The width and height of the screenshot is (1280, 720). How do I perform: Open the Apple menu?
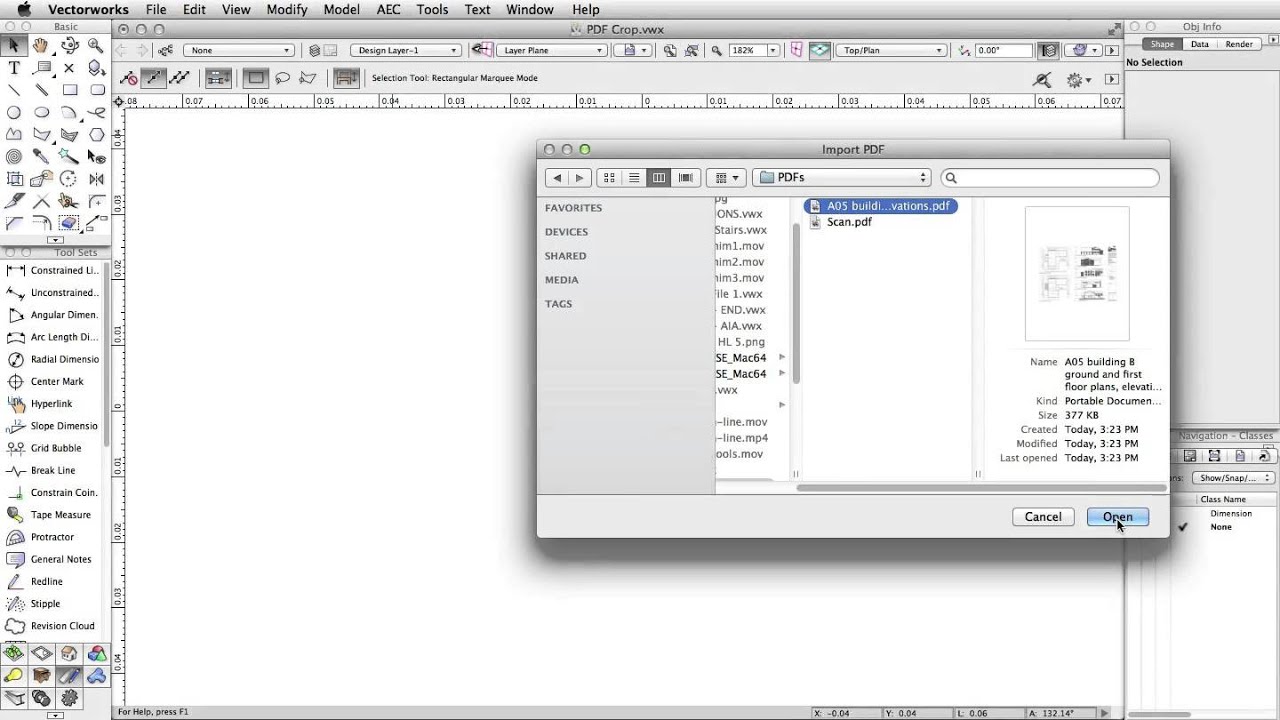point(24,9)
